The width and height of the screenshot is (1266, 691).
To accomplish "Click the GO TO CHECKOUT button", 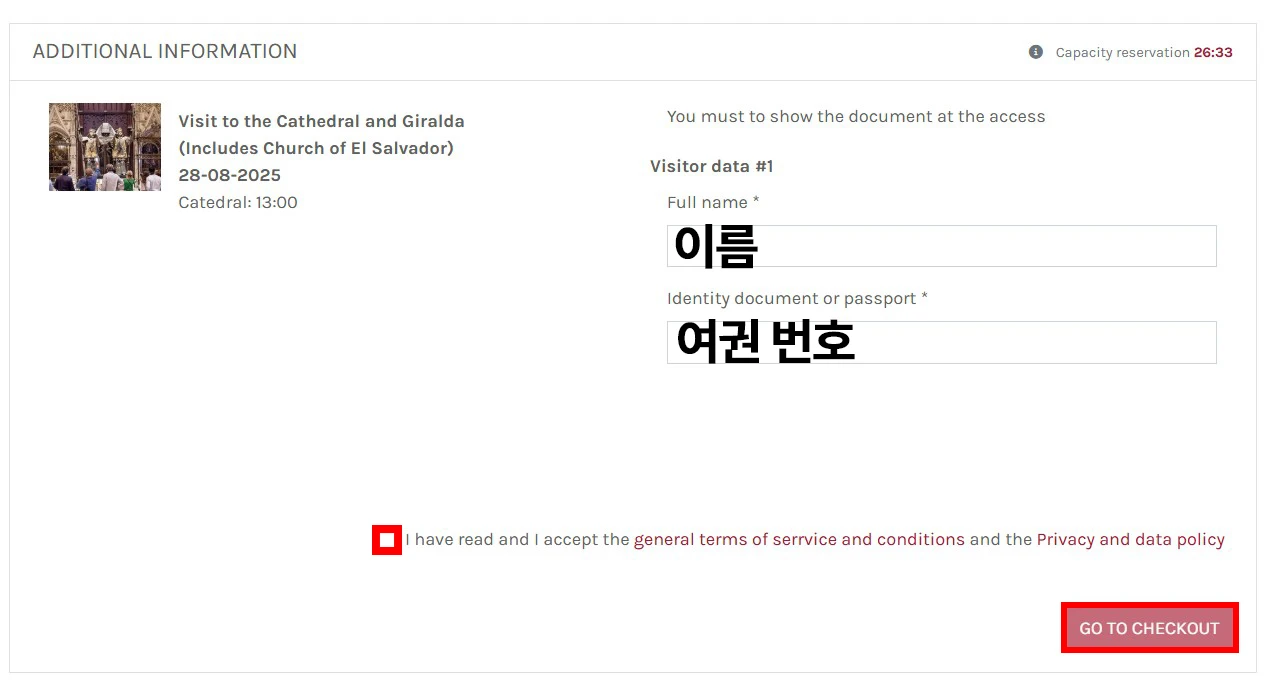I will [1149, 628].
